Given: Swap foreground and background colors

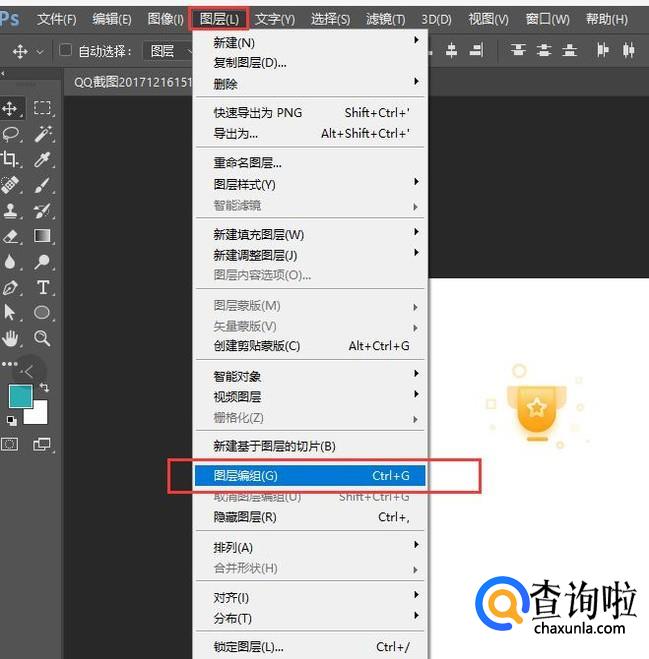Looking at the screenshot, I should tap(44, 387).
